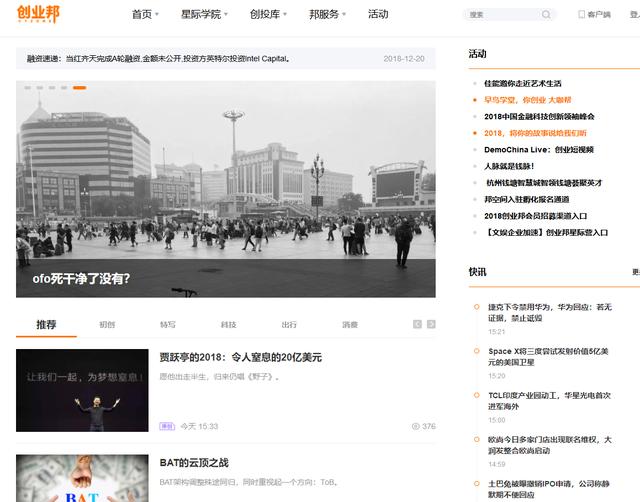Open the BAT article thumbnail image

[82, 478]
